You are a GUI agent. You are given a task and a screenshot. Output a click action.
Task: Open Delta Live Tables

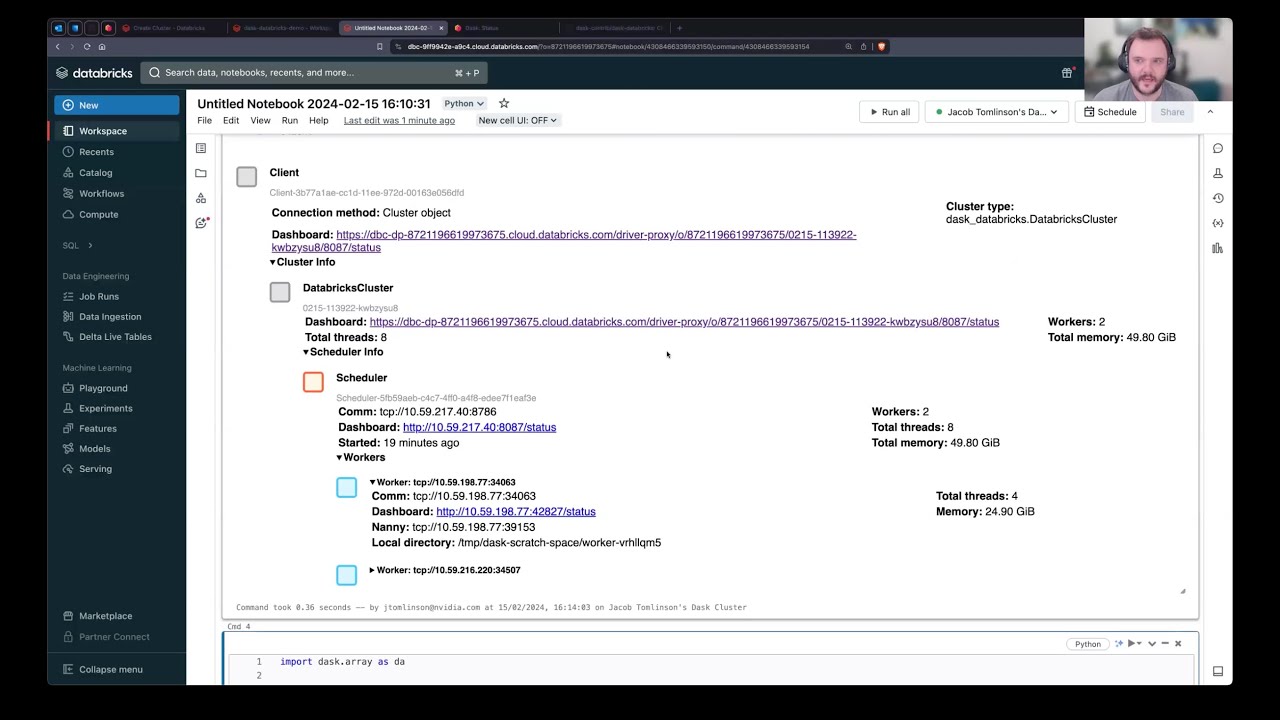click(115, 336)
